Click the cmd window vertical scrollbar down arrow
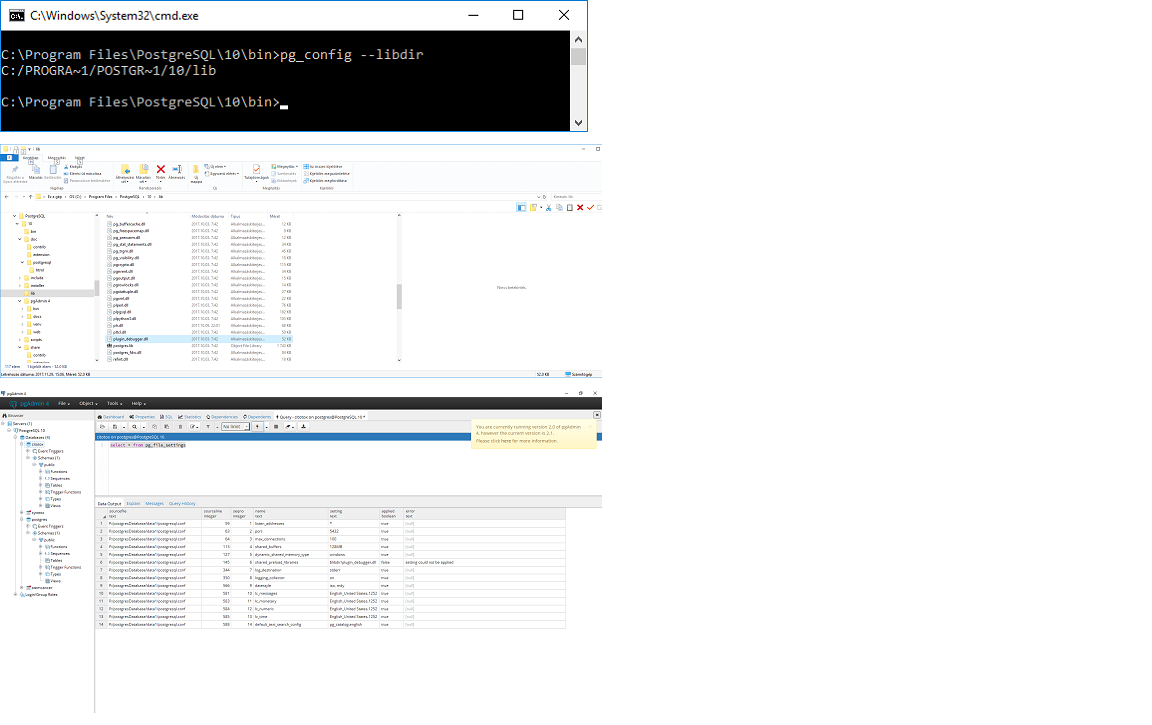The width and height of the screenshot is (1152, 725). 578,123
